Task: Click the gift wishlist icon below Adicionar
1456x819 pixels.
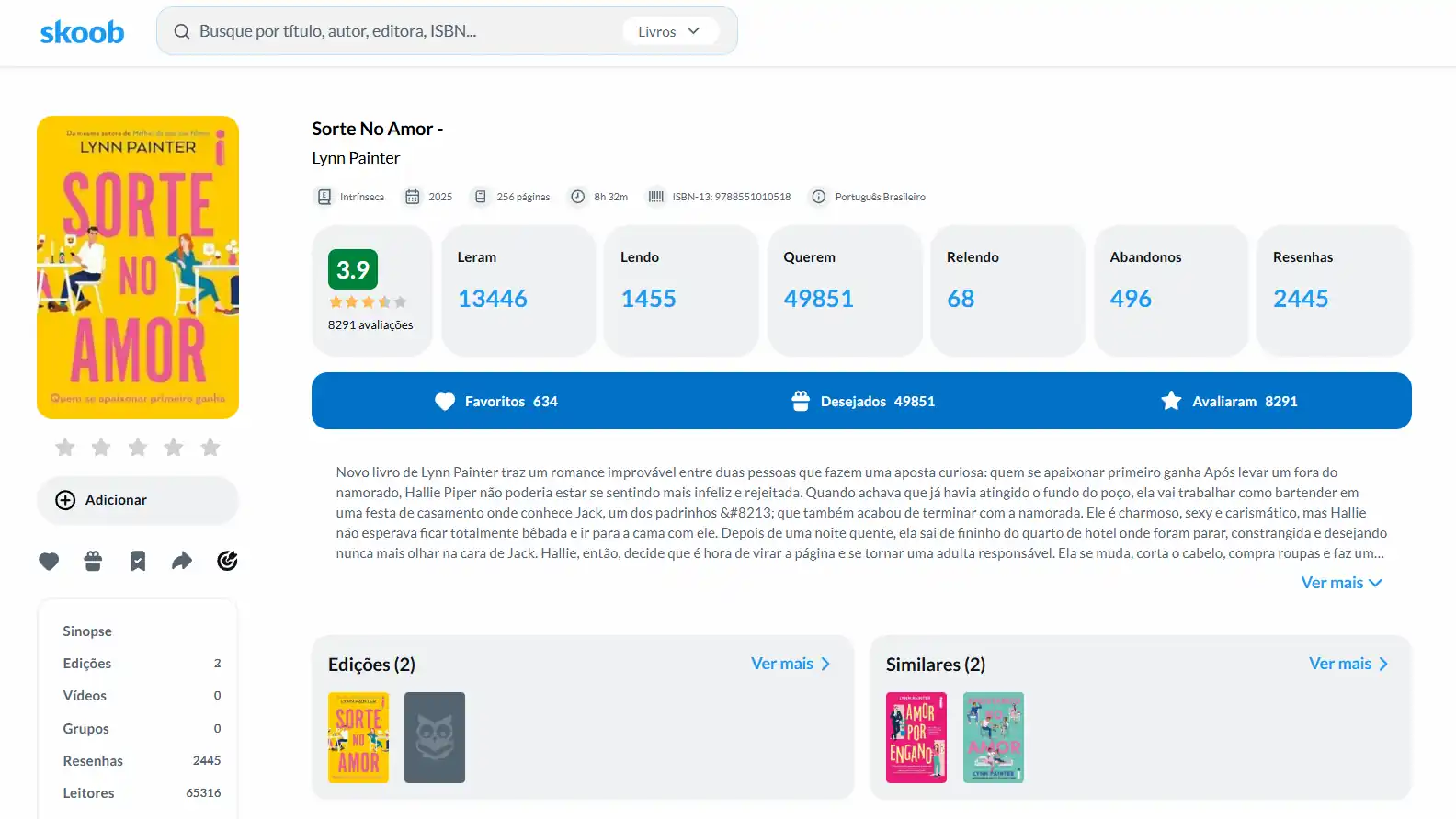Action: tap(93, 561)
